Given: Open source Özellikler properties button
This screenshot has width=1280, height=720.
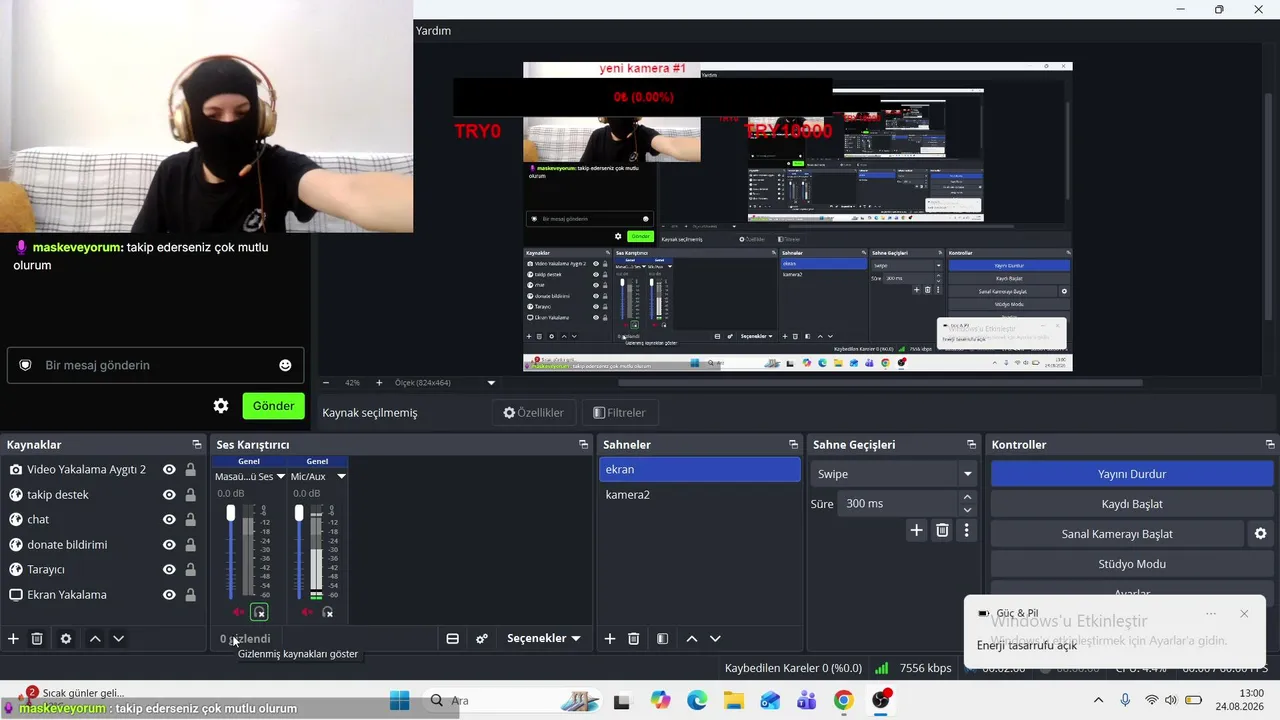Looking at the screenshot, I should (534, 413).
